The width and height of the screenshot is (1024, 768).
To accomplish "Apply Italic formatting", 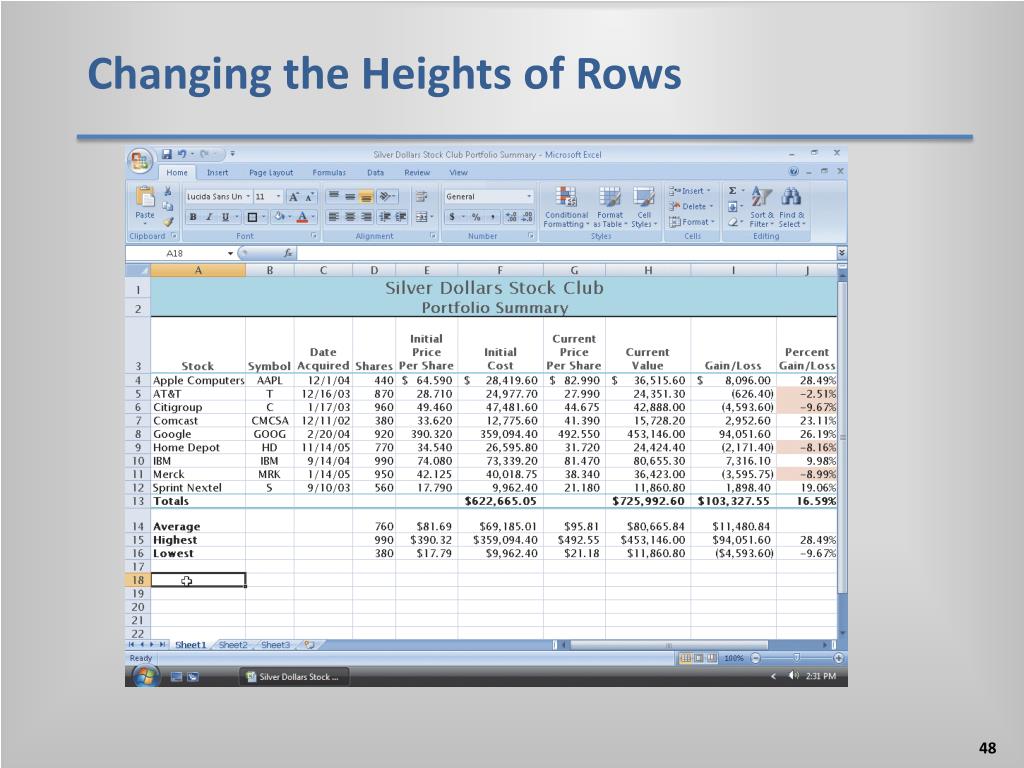I will point(209,217).
